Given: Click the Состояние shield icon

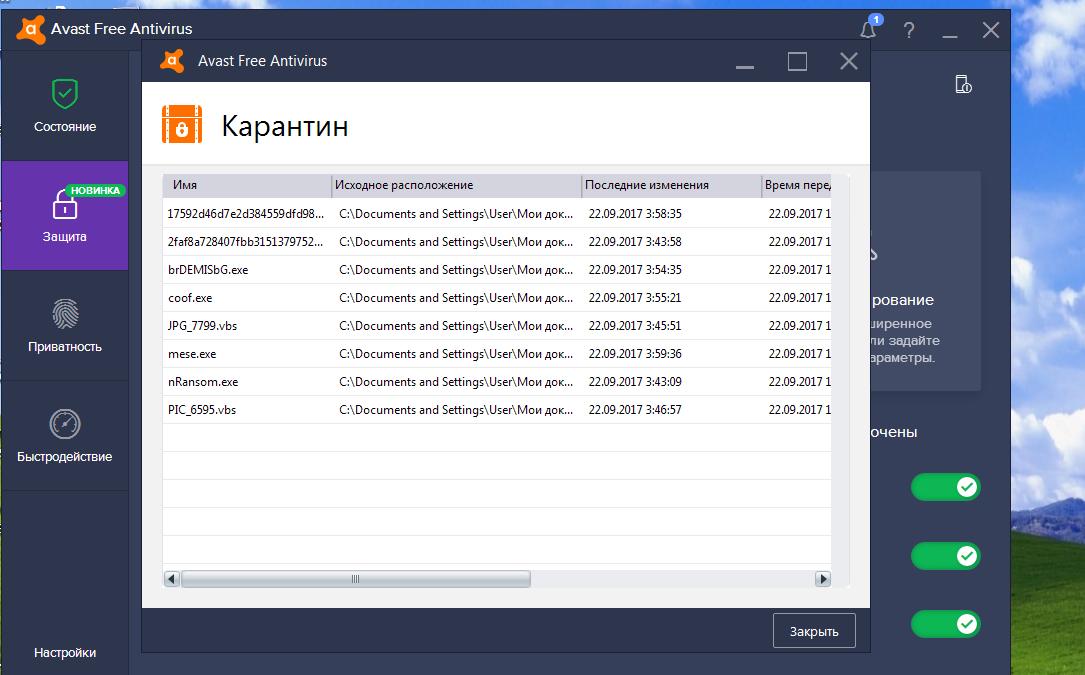Looking at the screenshot, I should (65, 95).
